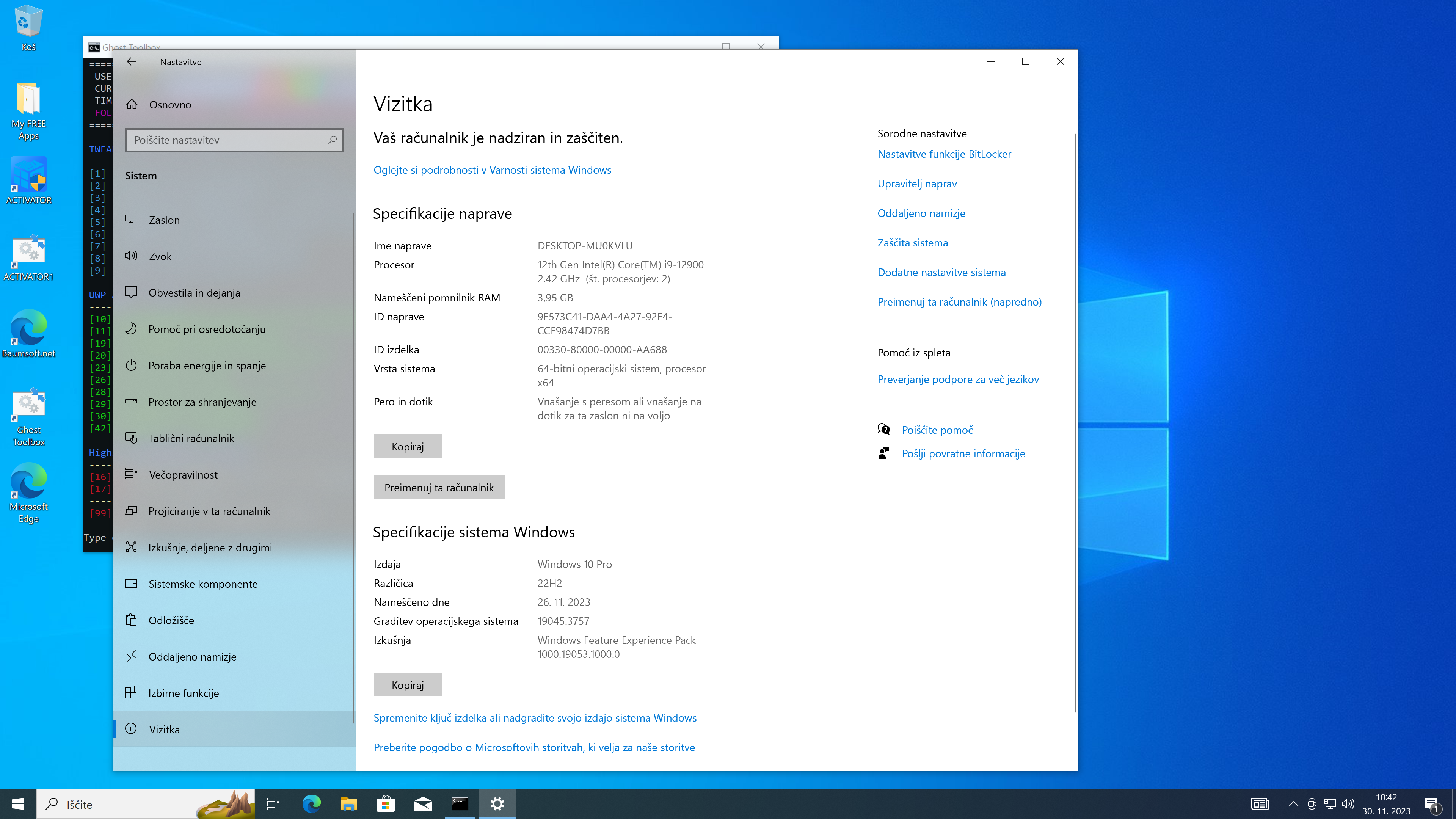Open Microsoft services agreement link
Image resolution: width=1456 pixels, height=819 pixels.
point(534,747)
